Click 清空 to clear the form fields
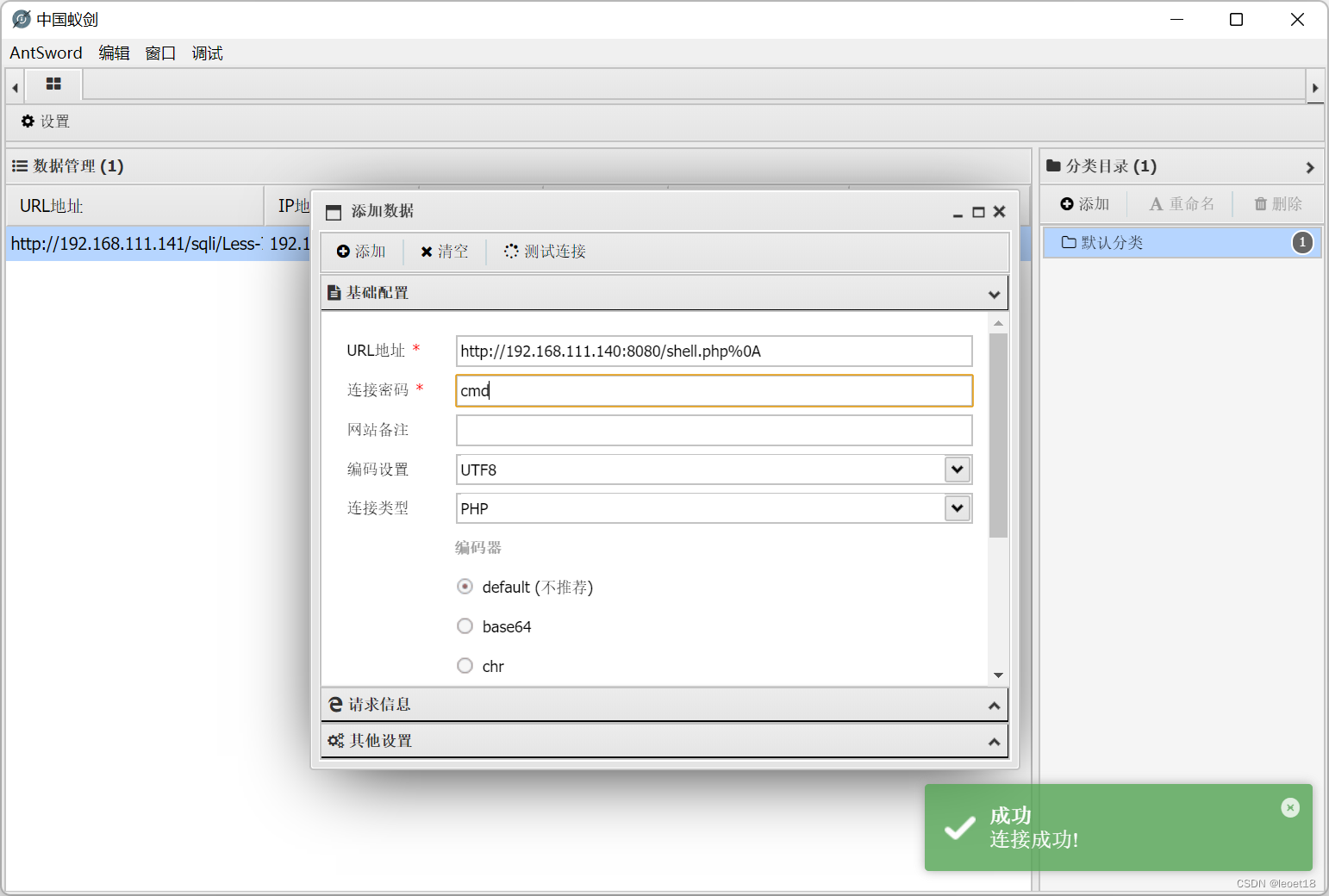Image resolution: width=1329 pixels, height=896 pixels. (445, 252)
